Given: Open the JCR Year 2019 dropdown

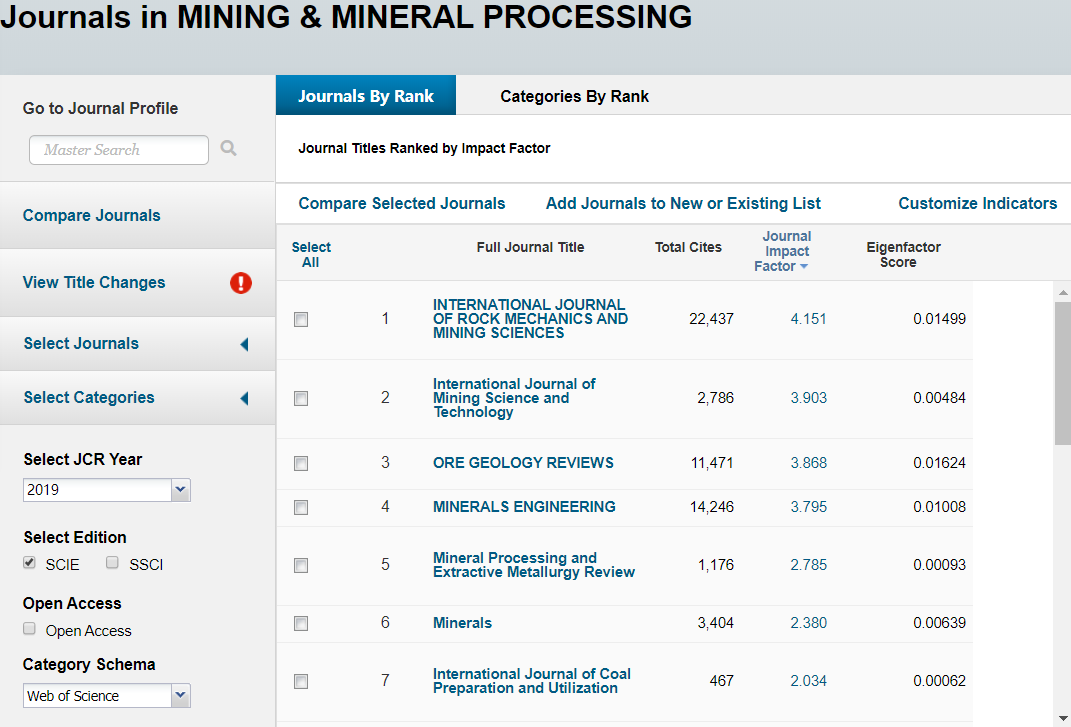Looking at the screenshot, I should point(180,490).
